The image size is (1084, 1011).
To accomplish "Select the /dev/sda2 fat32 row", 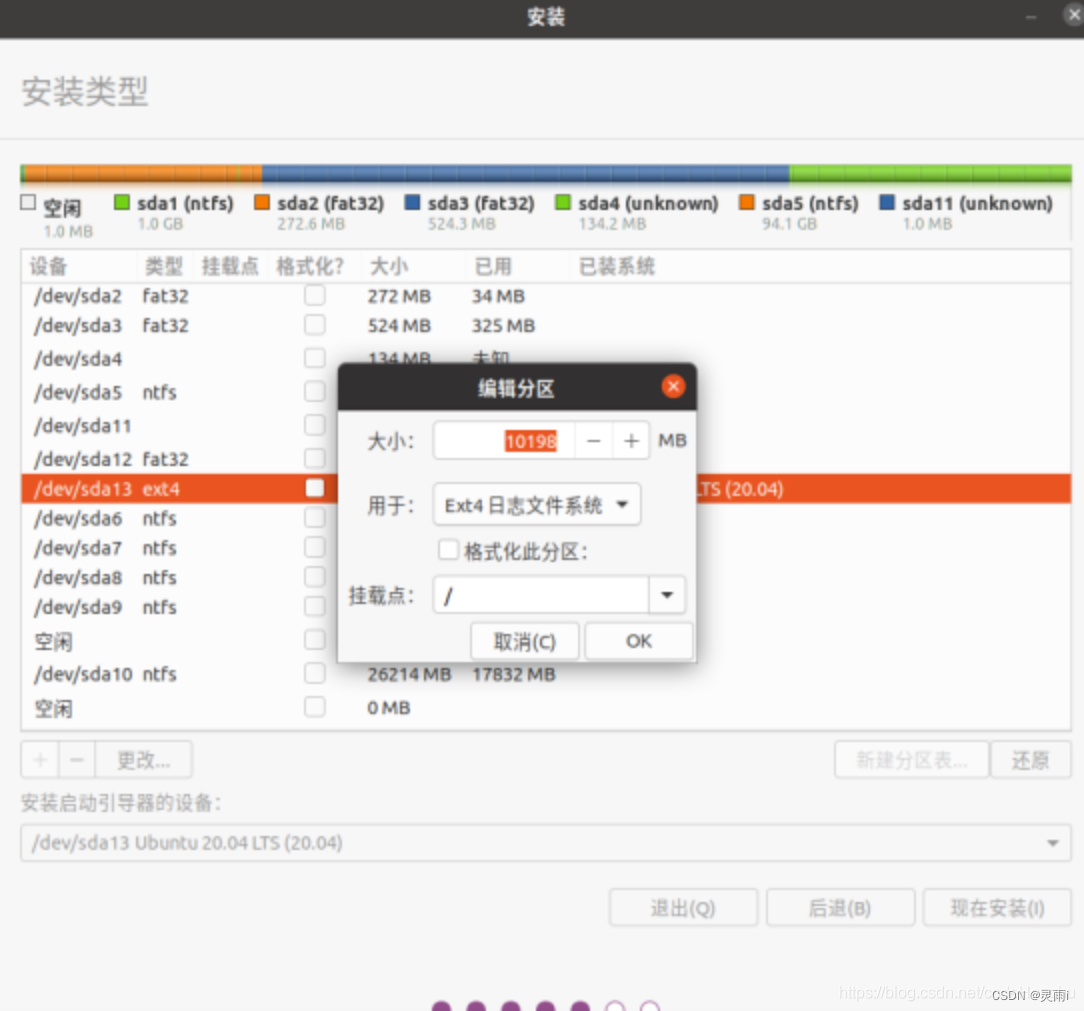I will point(546,296).
